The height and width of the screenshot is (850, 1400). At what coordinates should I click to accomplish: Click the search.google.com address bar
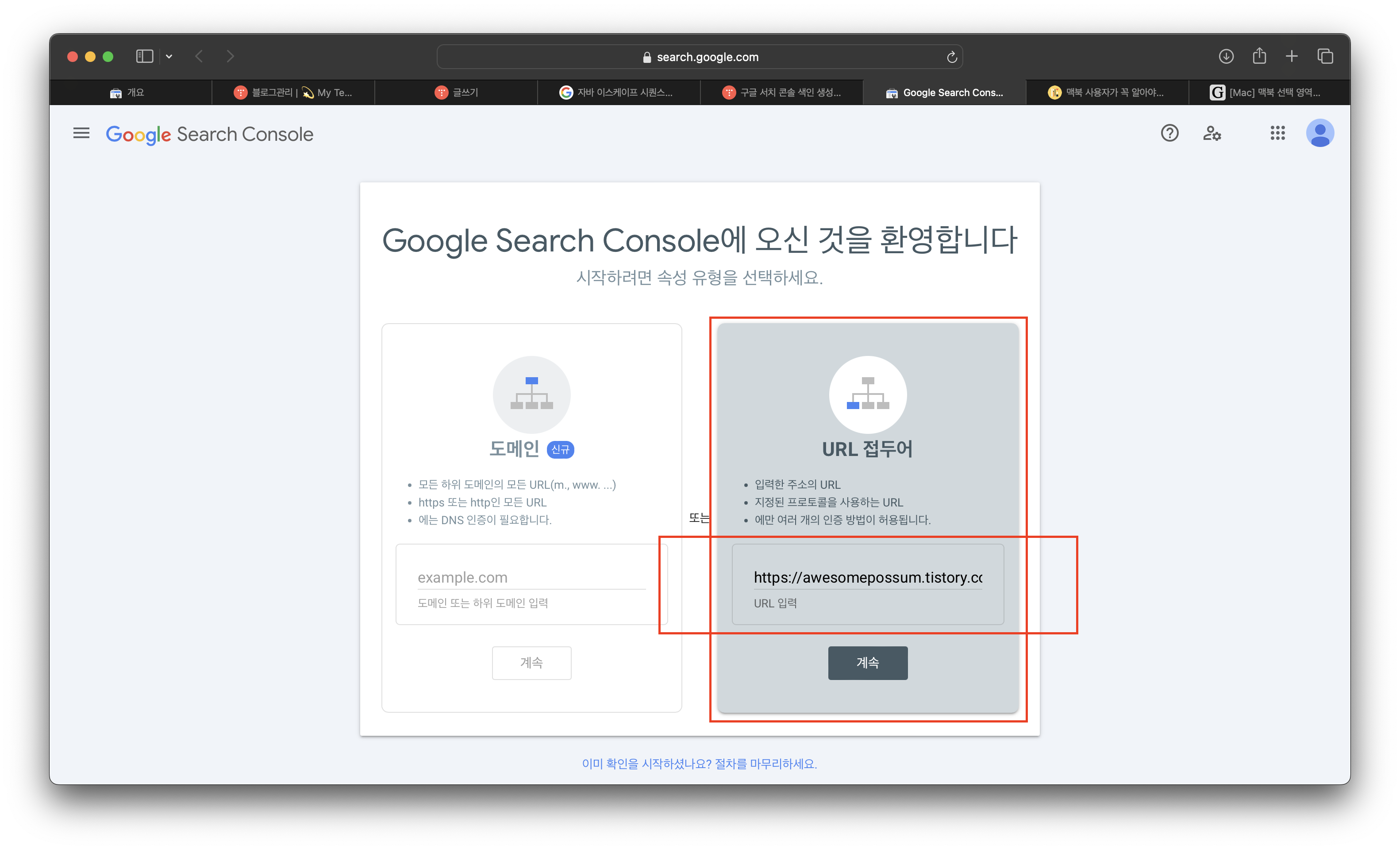(700, 57)
